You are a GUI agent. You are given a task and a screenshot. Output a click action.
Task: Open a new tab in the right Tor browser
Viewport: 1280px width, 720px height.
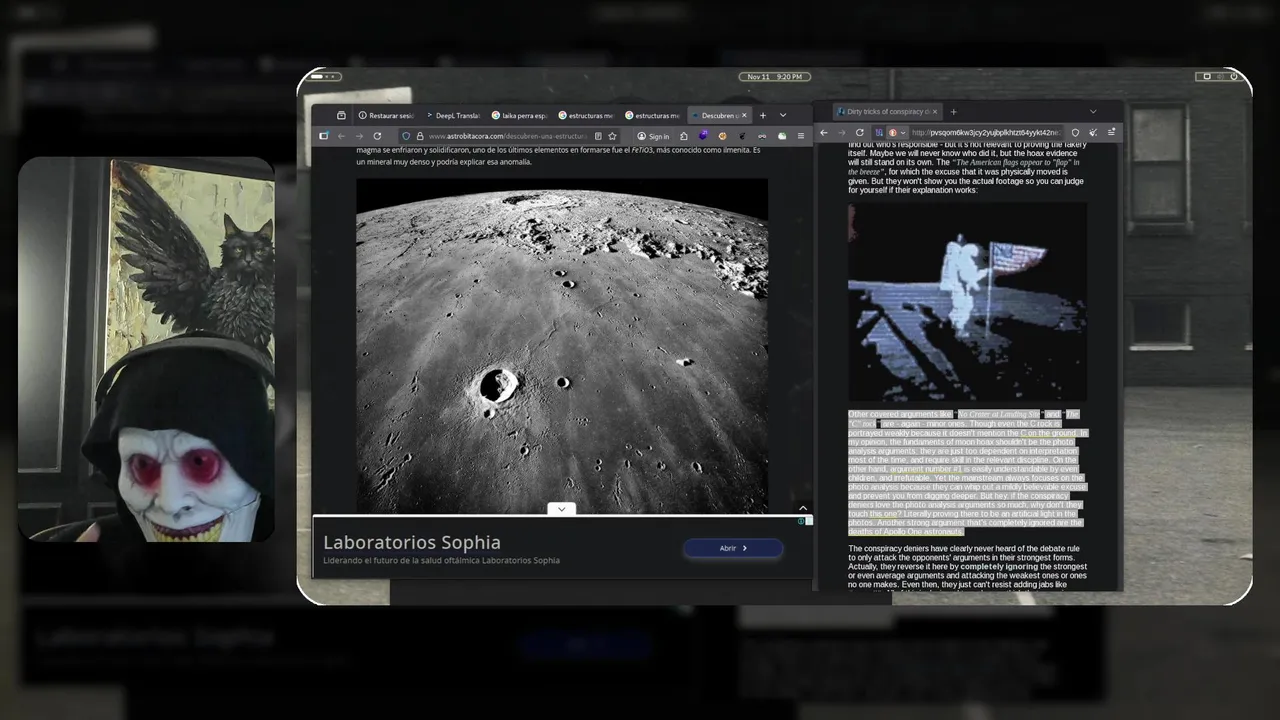pyautogui.click(x=953, y=111)
